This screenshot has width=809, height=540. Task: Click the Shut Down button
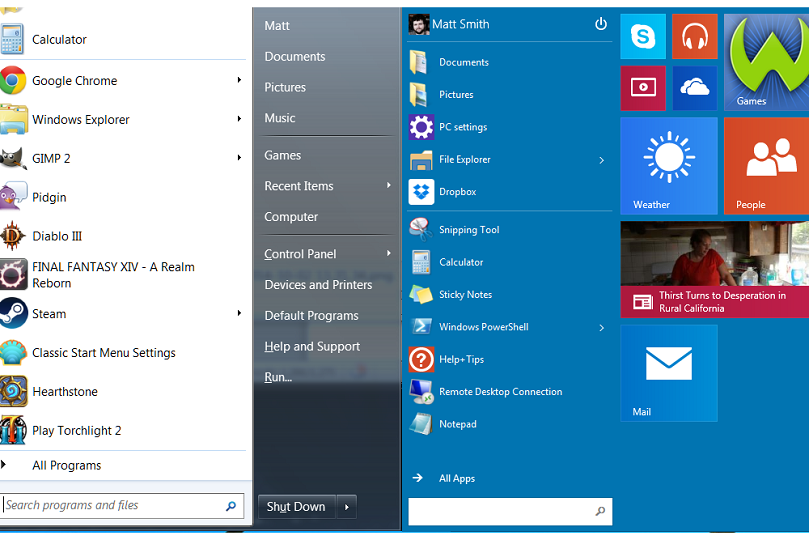pyautogui.click(x=296, y=507)
